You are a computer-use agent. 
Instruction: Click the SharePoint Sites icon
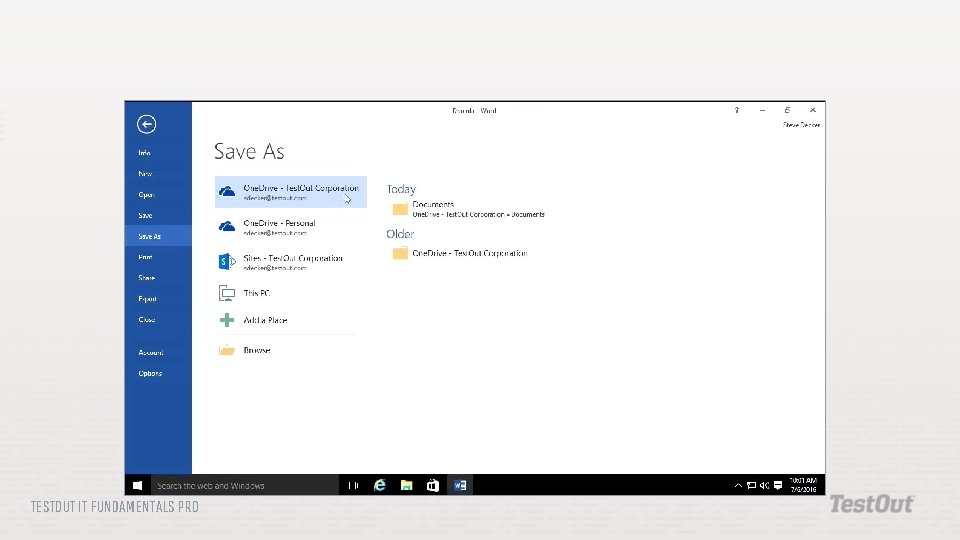tap(227, 261)
